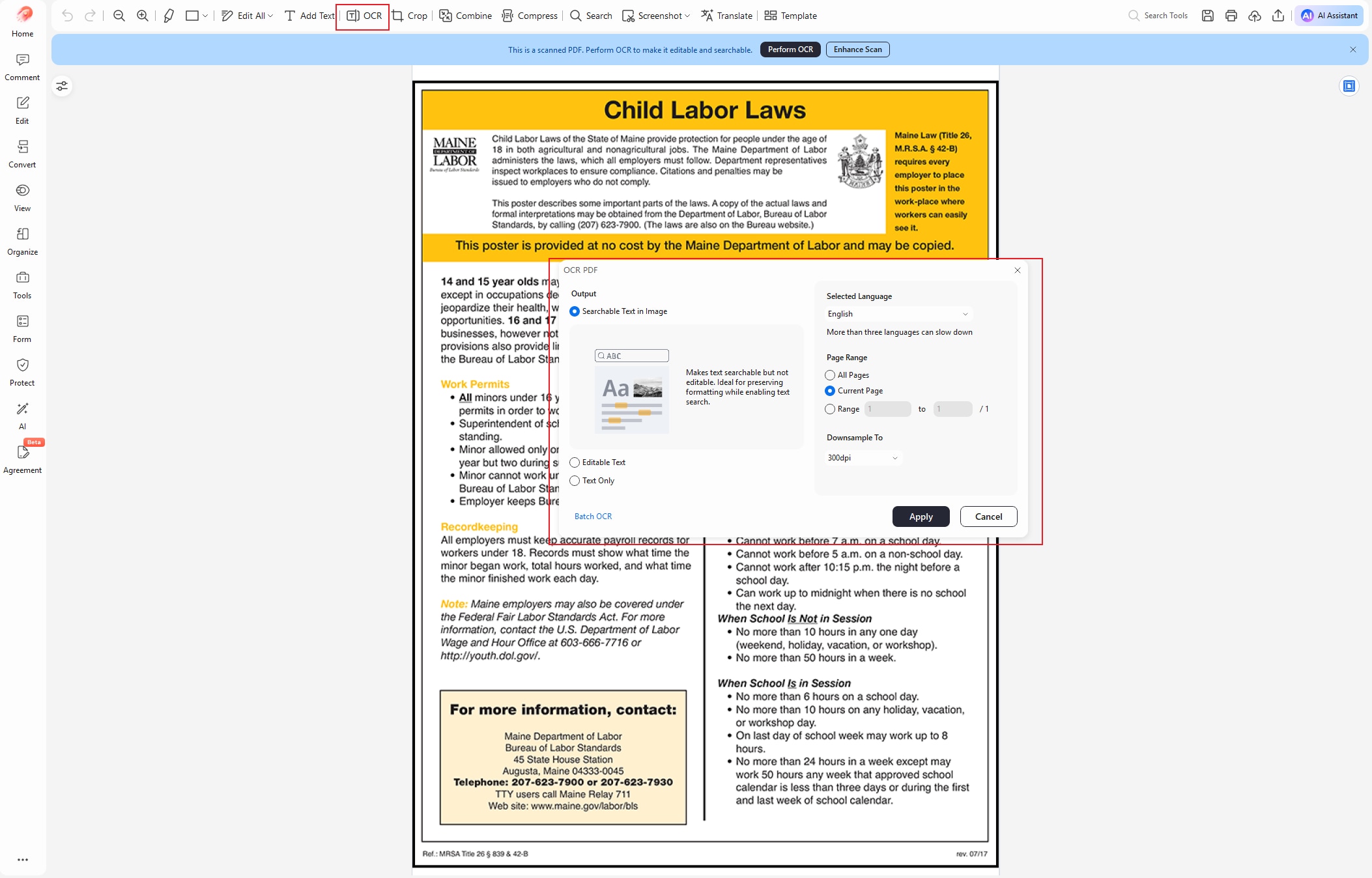Image resolution: width=1372 pixels, height=878 pixels.
Task: Open the Compress tool
Action: tap(530, 16)
